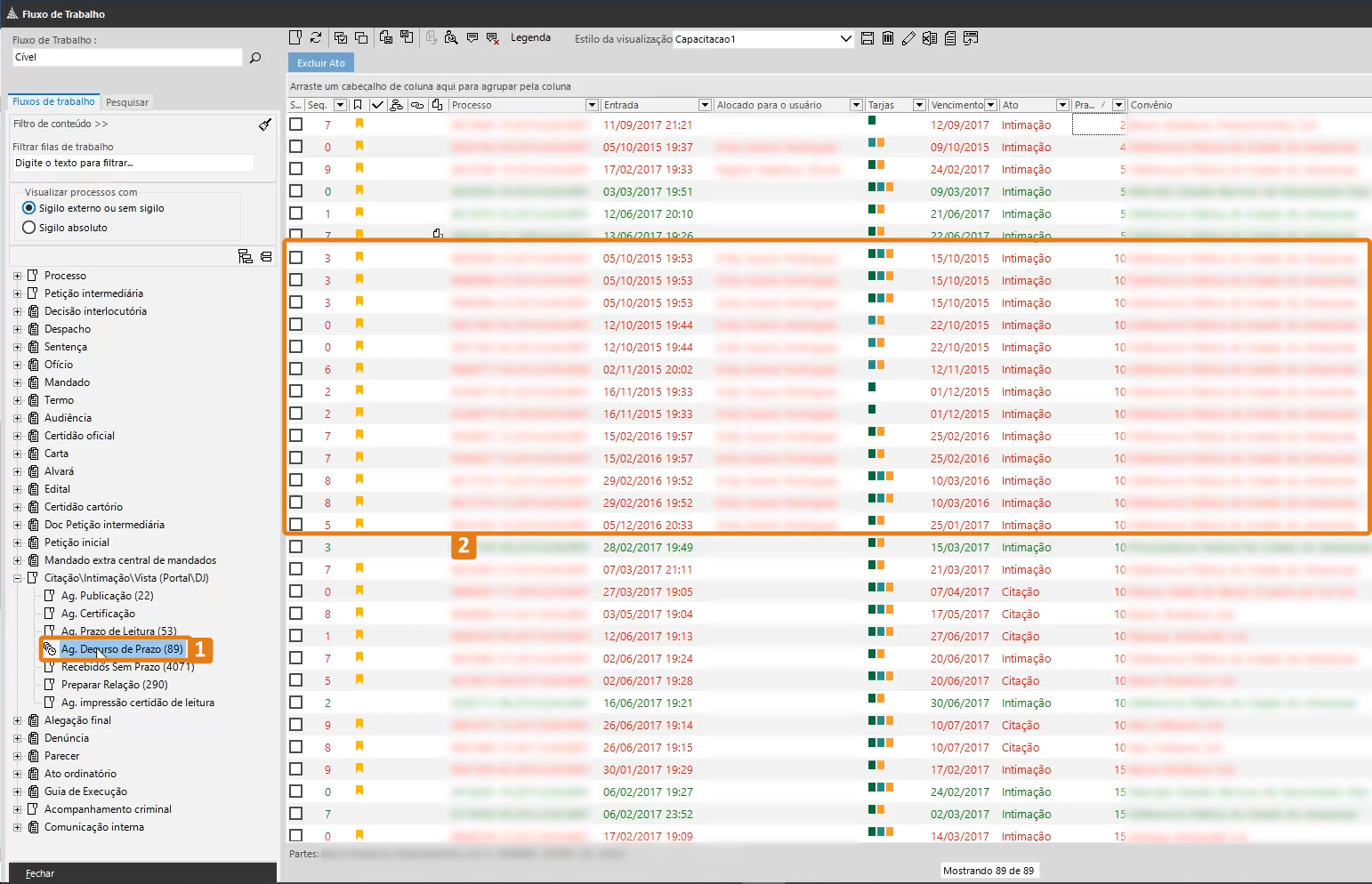1372x884 pixels.
Task: Collapse the 'Citação\Intimação\Vista (Portal\DJ)' node
Action: [x=17, y=578]
